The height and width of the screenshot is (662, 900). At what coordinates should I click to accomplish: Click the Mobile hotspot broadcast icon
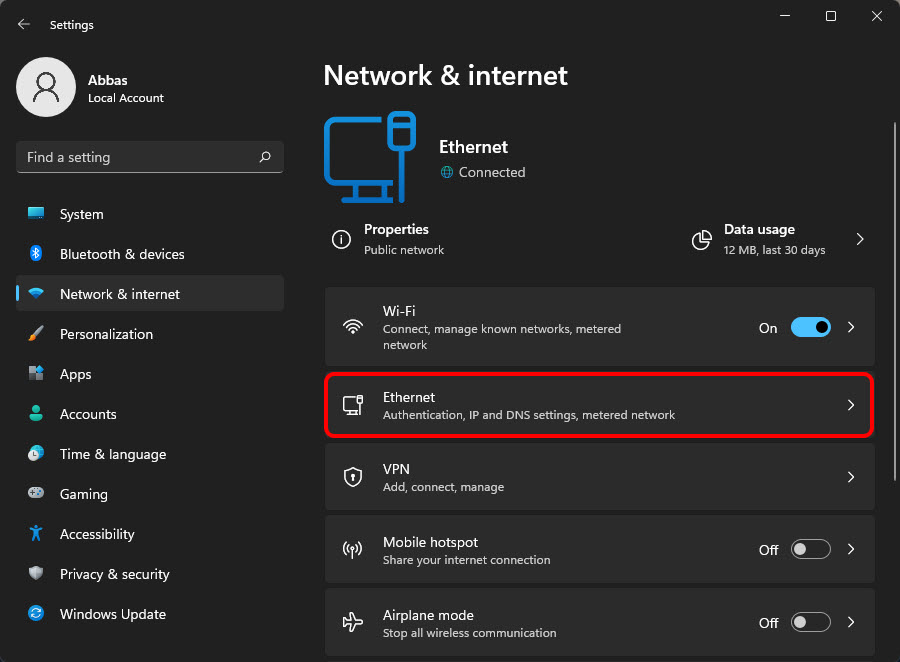(352, 549)
